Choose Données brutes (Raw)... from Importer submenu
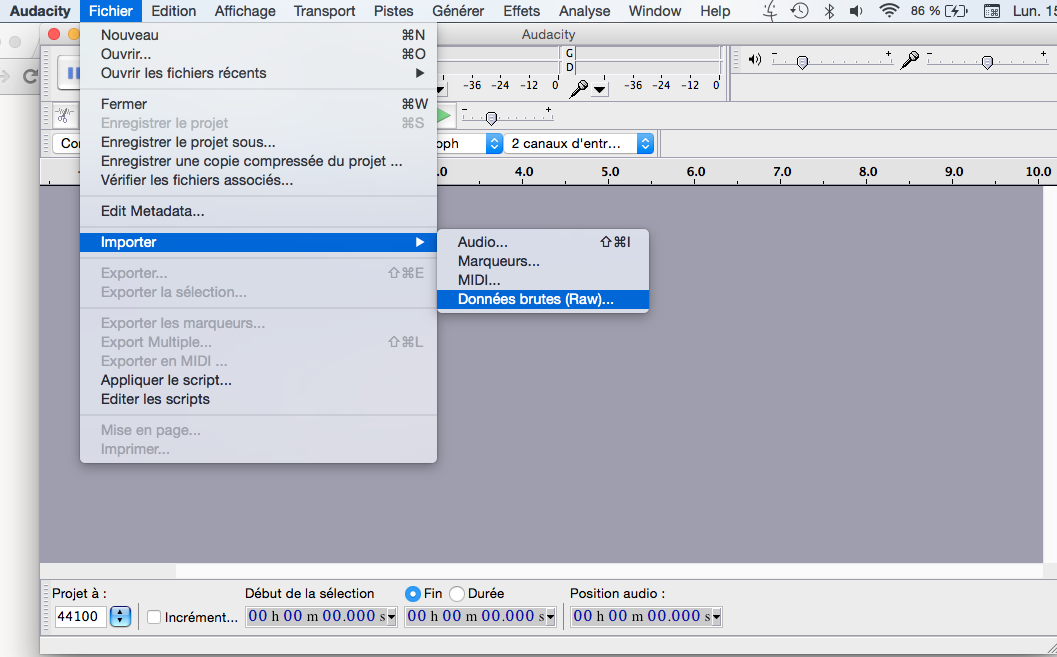This screenshot has height=657, width=1057. pos(536,299)
